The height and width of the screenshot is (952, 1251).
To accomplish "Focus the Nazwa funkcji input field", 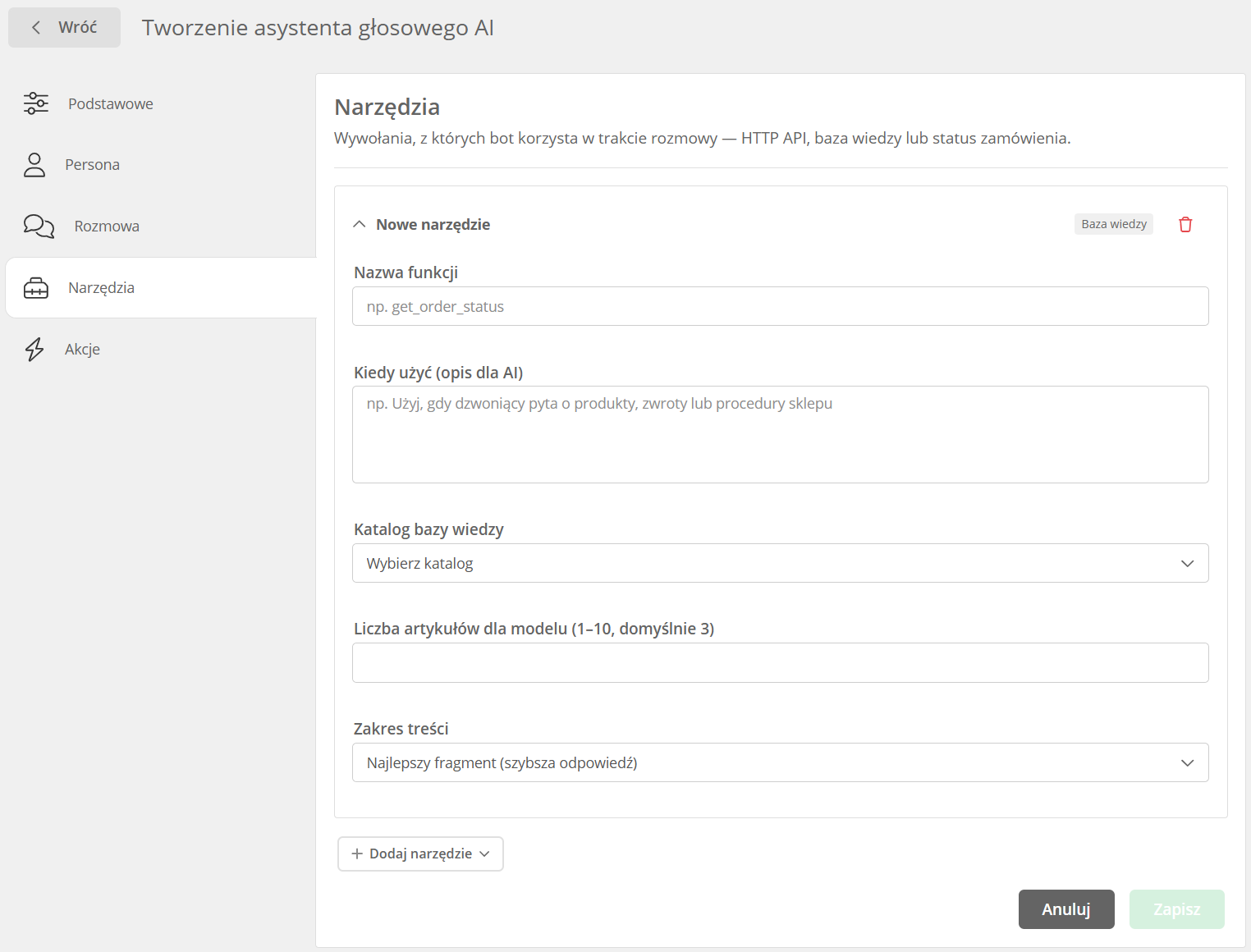I will click(780, 306).
